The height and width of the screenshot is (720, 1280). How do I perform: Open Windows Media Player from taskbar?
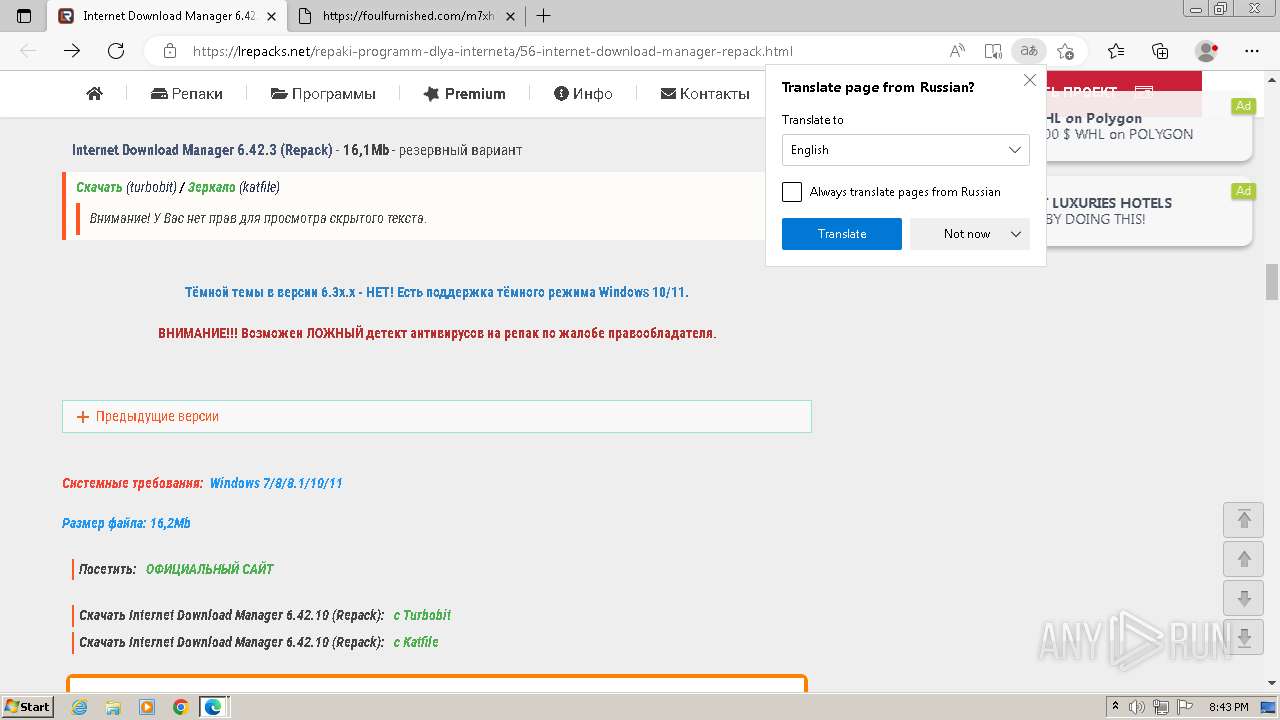click(147, 707)
